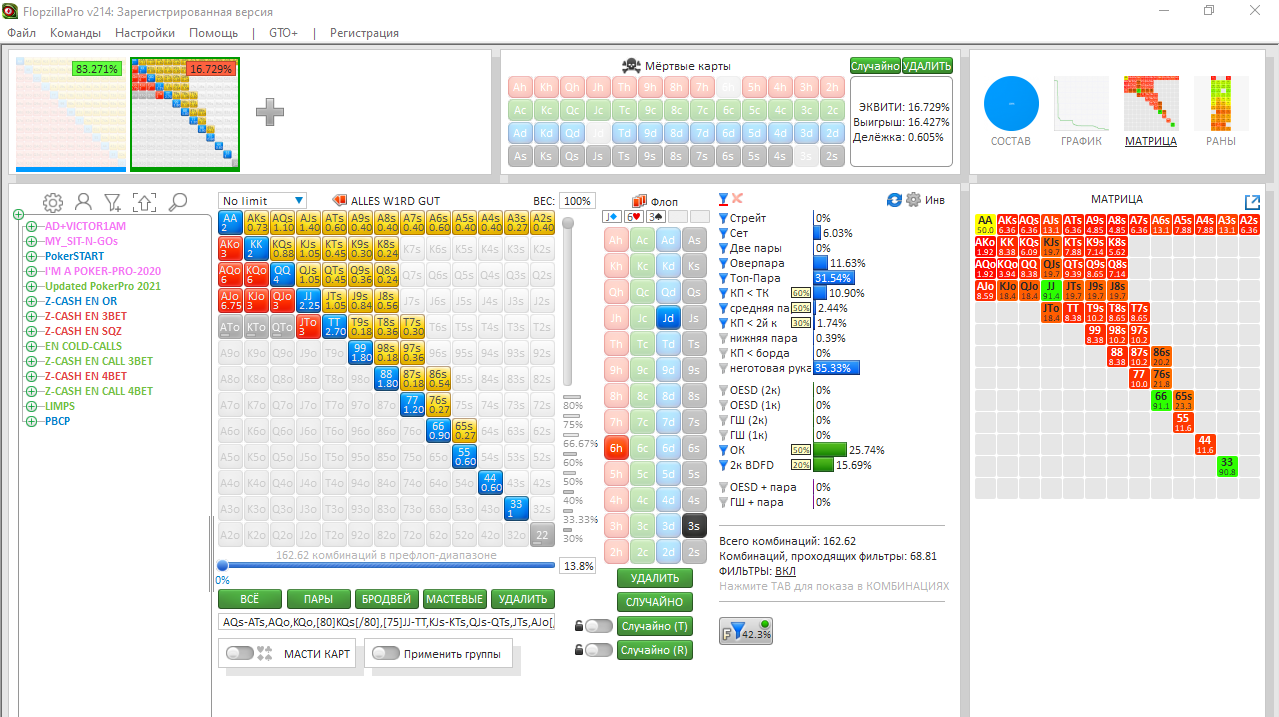The width and height of the screenshot is (1279, 717).
Task: Click the horizontal preflop range percentage slider
Action: click(385, 565)
